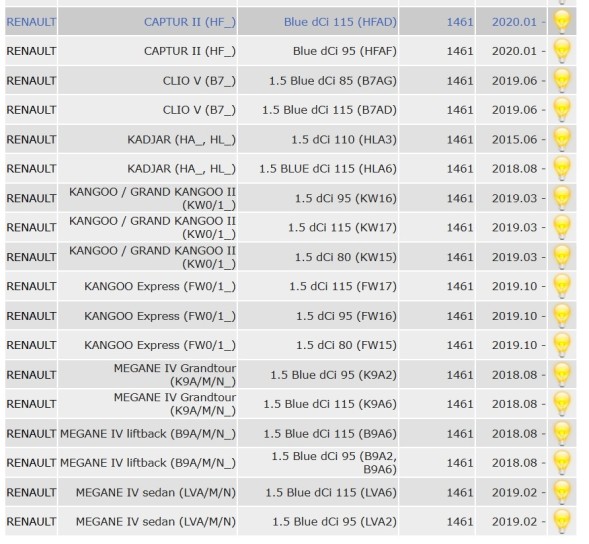Click the lightbulb icon for KANGOO Express 1.5 dCi 115 (FW17)
Image resolution: width=589 pixels, height=544 pixels.
point(562,286)
